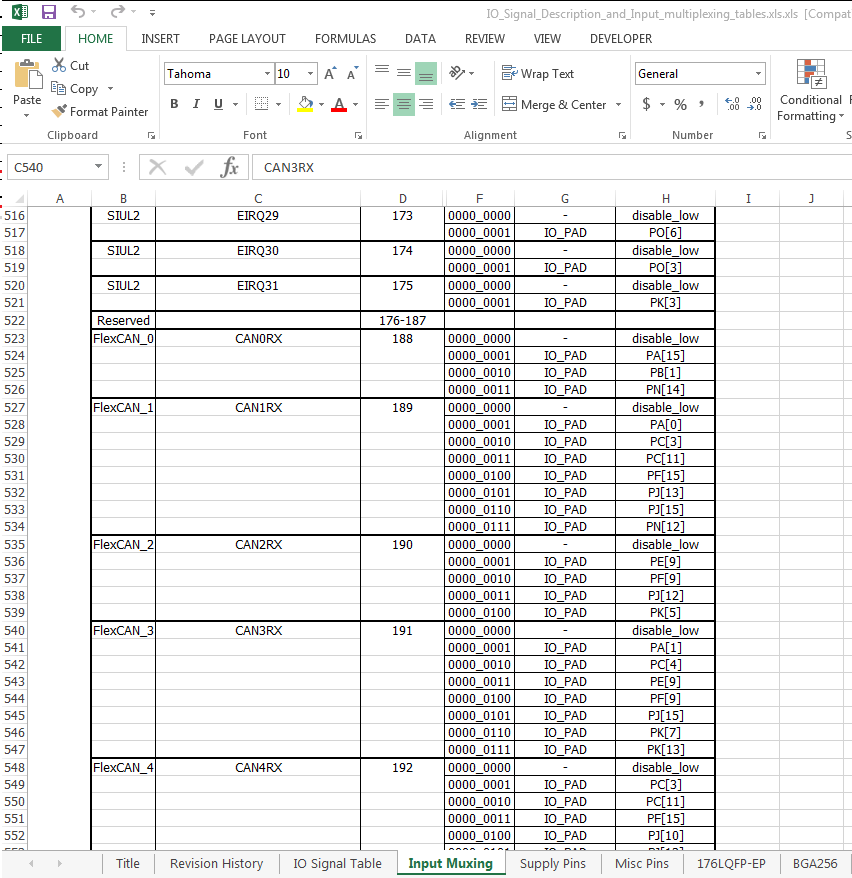Apply Percent Style format

(680, 104)
